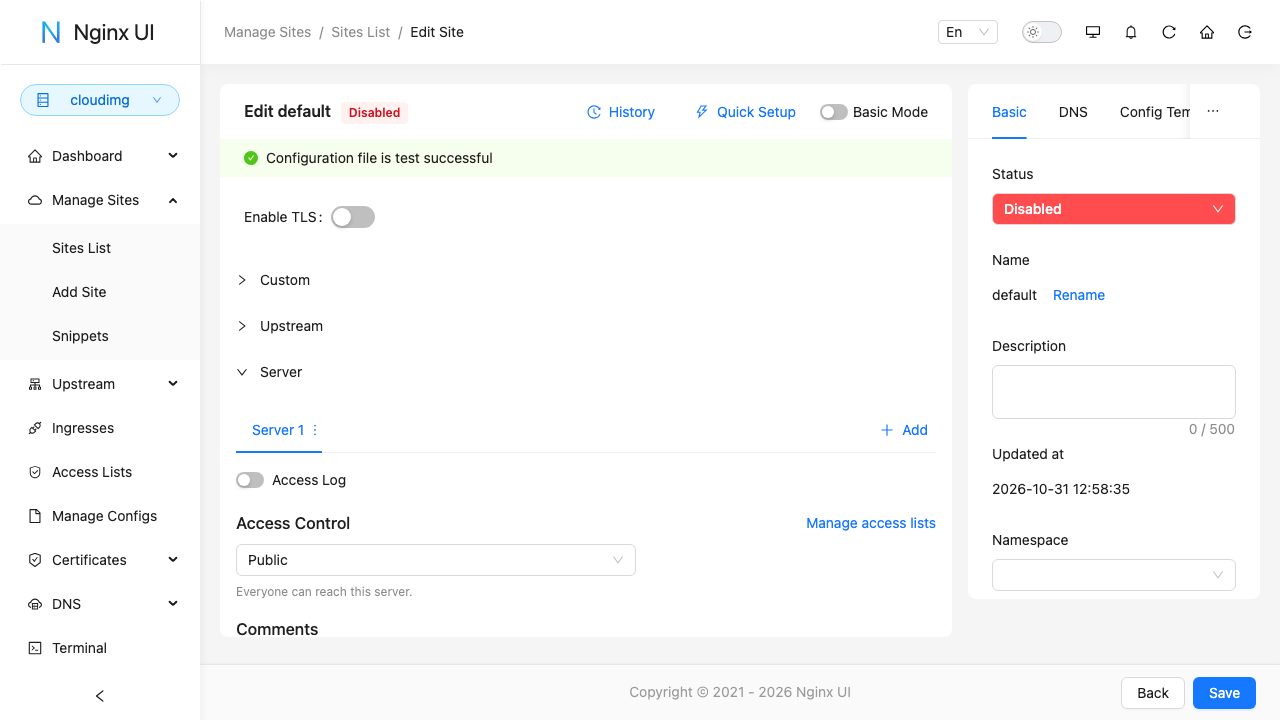Click the reload icon in header

(1169, 32)
